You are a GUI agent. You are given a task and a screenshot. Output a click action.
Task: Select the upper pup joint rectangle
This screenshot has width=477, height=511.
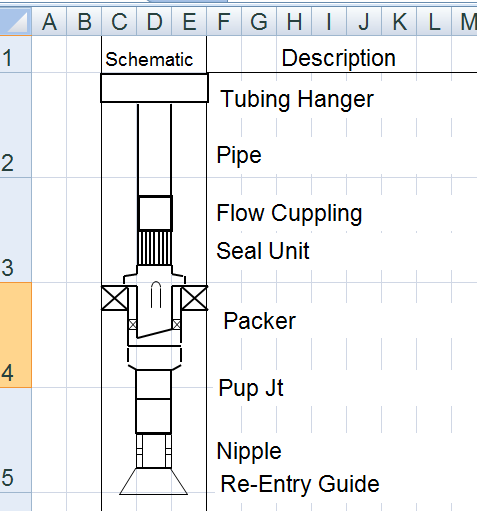[154, 384]
